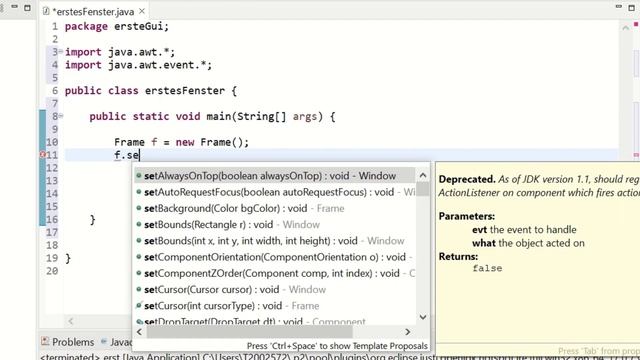Collapse the import section at line 3
The height and width of the screenshot is (360, 640).
(60, 51)
